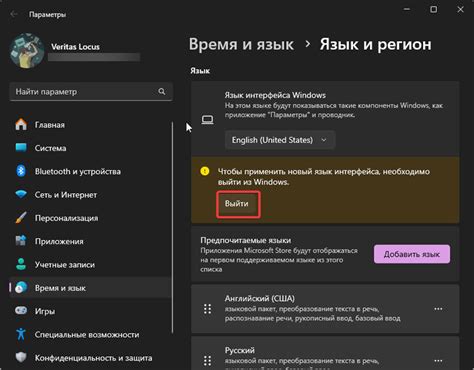Close the Параметры window
Viewport: 474px width, 370px height.
click(460, 9)
